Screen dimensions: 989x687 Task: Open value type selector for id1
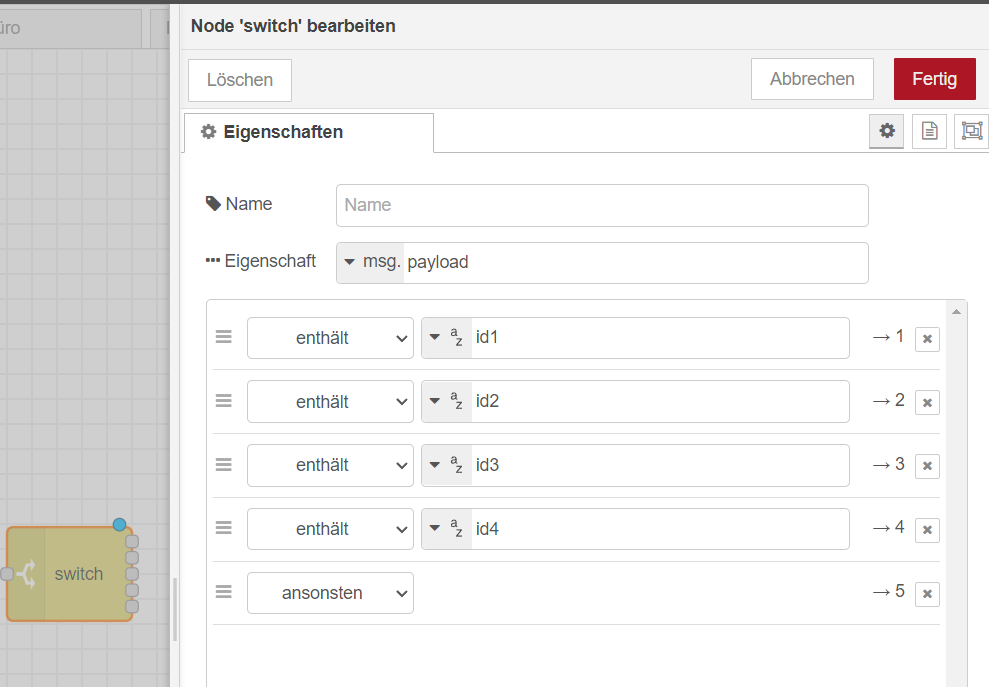tap(446, 338)
